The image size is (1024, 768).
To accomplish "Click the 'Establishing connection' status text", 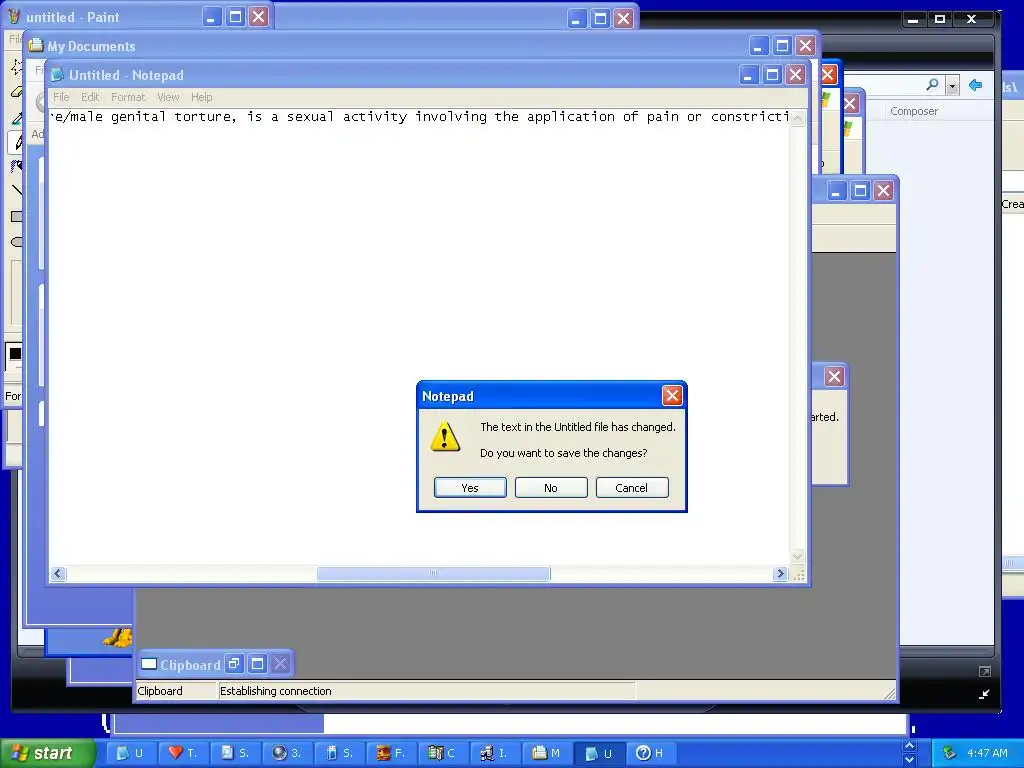I will (x=276, y=691).
